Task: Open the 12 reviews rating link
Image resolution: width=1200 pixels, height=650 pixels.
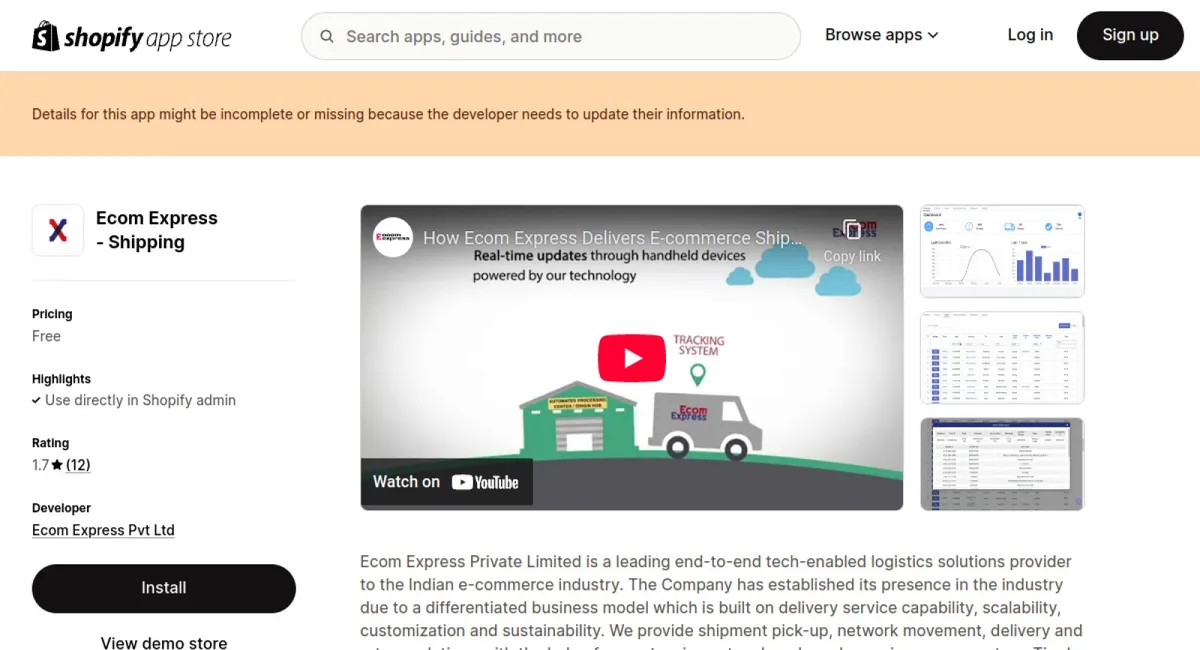Action: (78, 465)
